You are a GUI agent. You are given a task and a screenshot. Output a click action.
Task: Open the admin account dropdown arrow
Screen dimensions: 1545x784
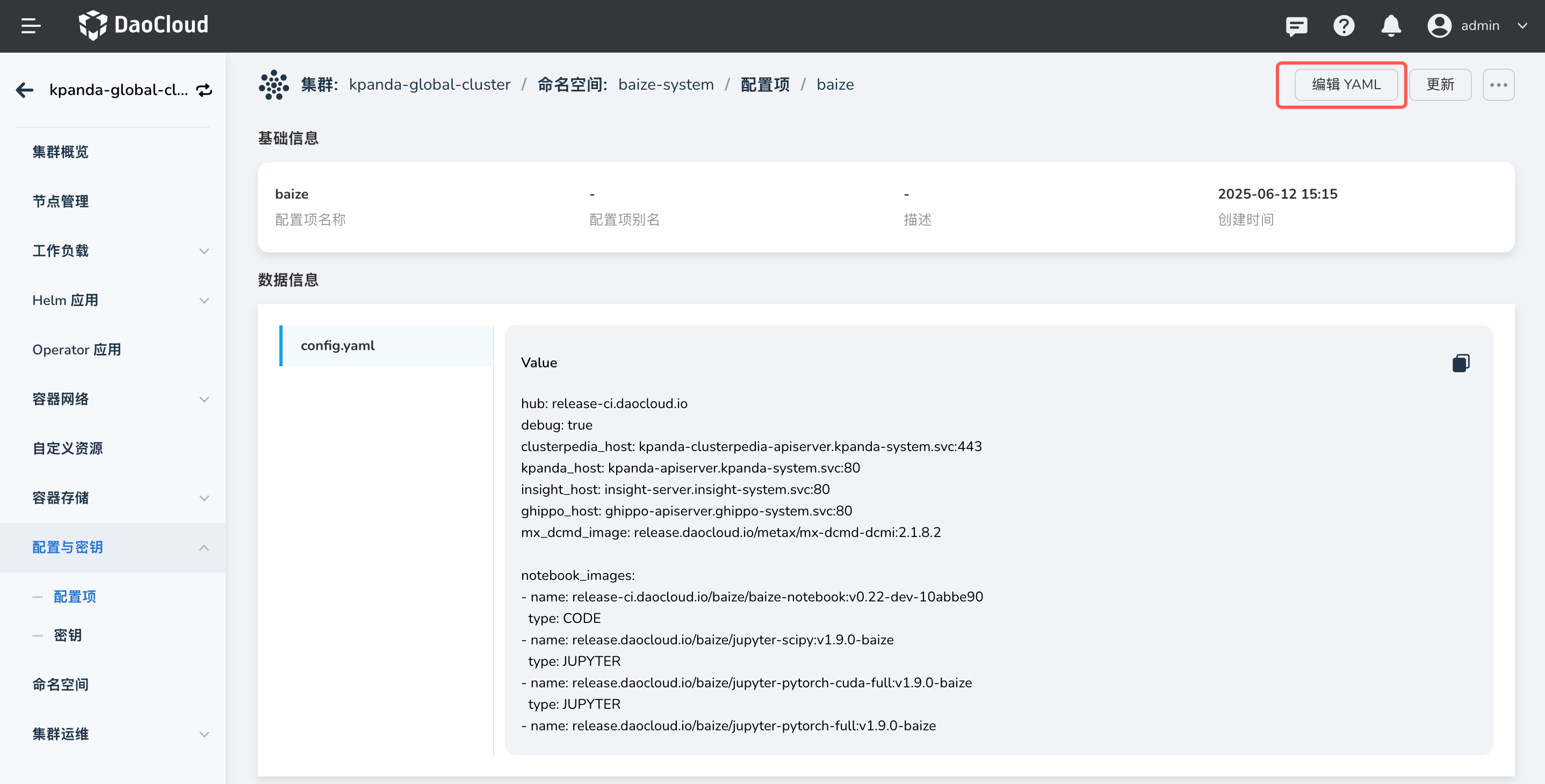(x=1522, y=26)
